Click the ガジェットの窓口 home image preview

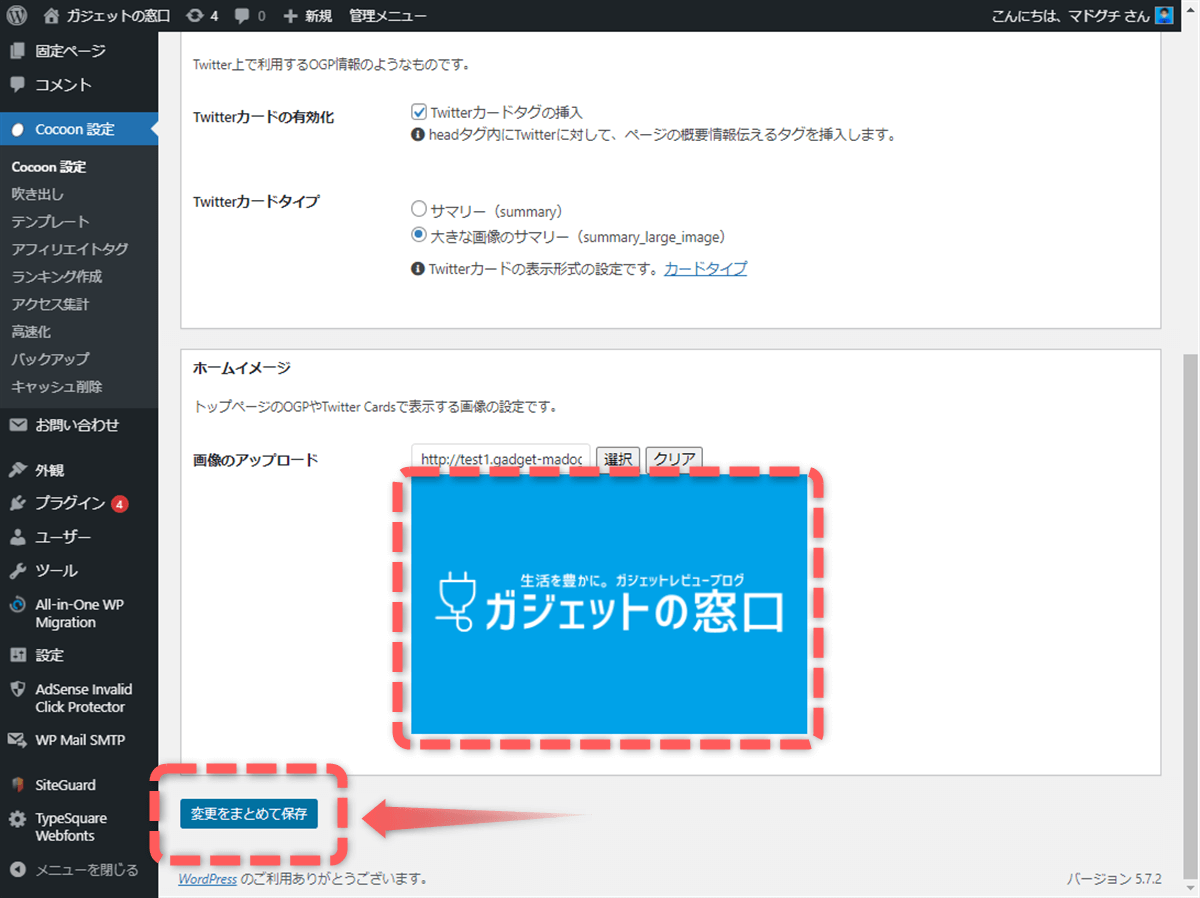pyautogui.click(x=609, y=604)
